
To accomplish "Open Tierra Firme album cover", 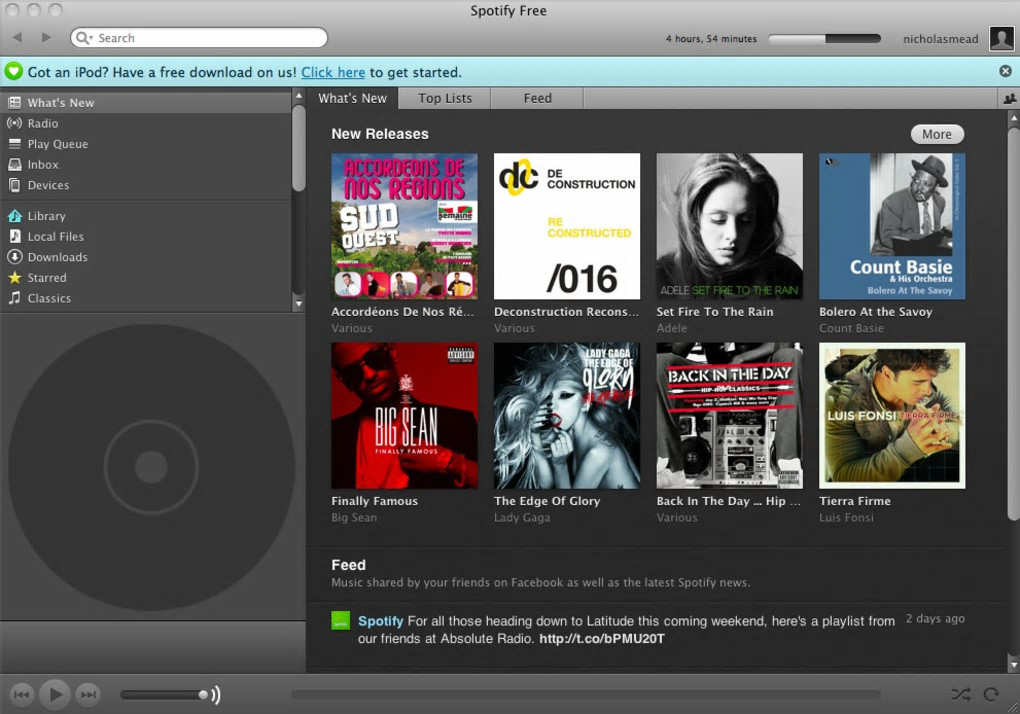I will coord(892,416).
